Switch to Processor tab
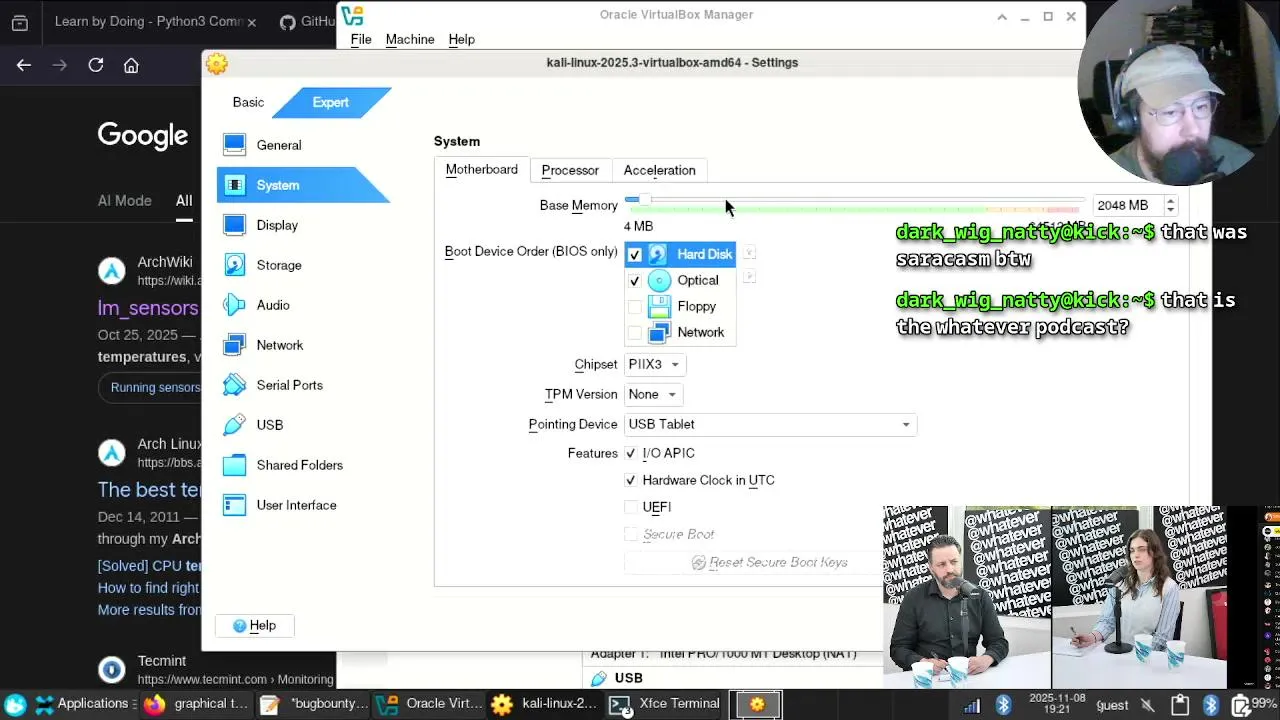This screenshot has width=1280, height=720. tap(570, 170)
